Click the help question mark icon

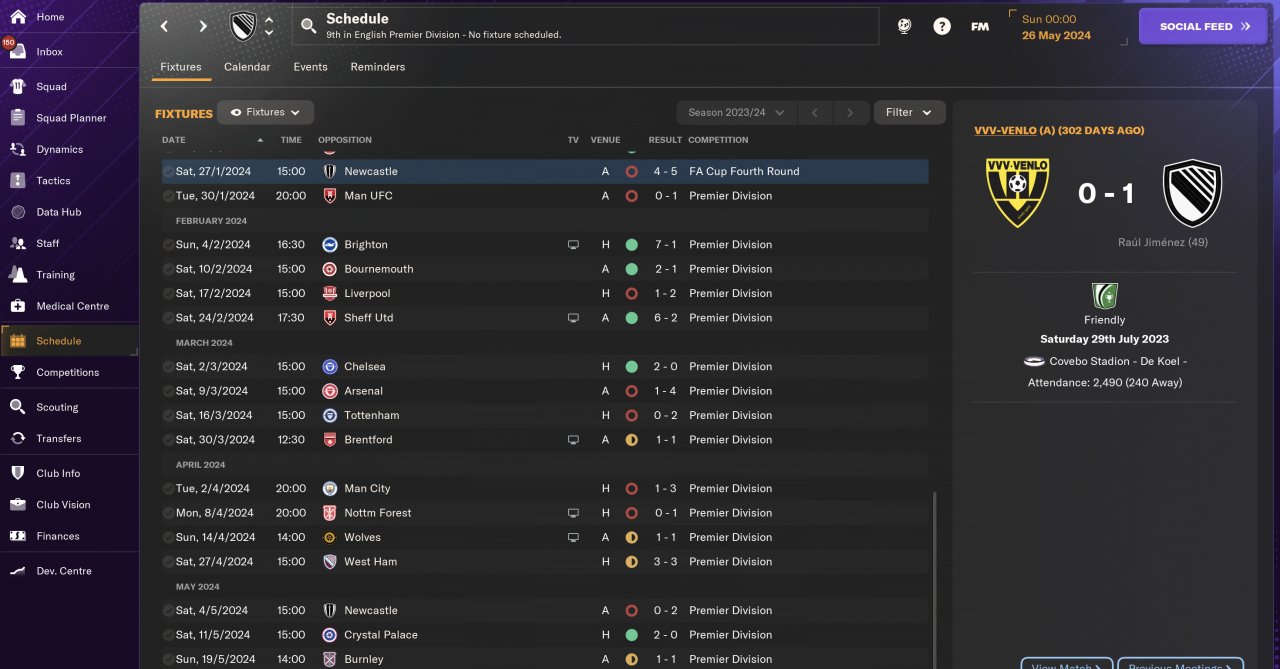click(942, 27)
